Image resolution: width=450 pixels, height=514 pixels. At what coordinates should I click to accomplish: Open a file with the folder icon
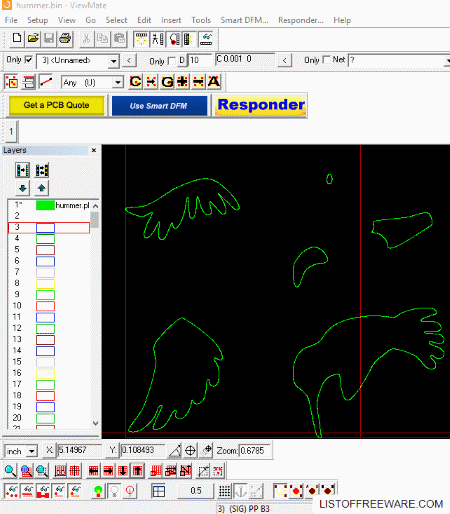(x=33, y=39)
